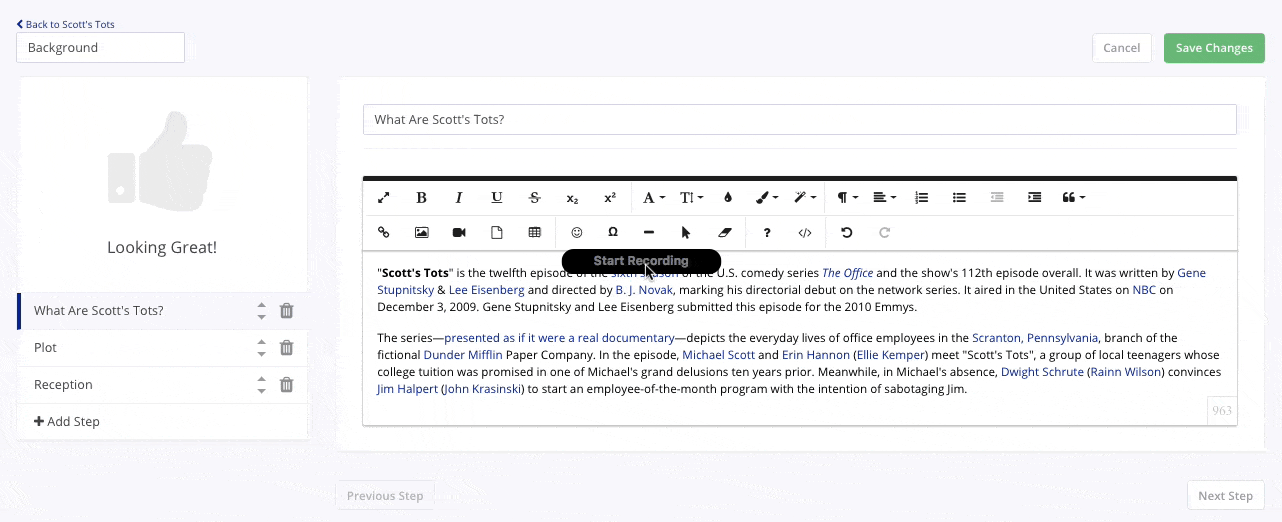The width and height of the screenshot is (1282, 522).
Task: Click the Add Step item
Action: point(67,421)
